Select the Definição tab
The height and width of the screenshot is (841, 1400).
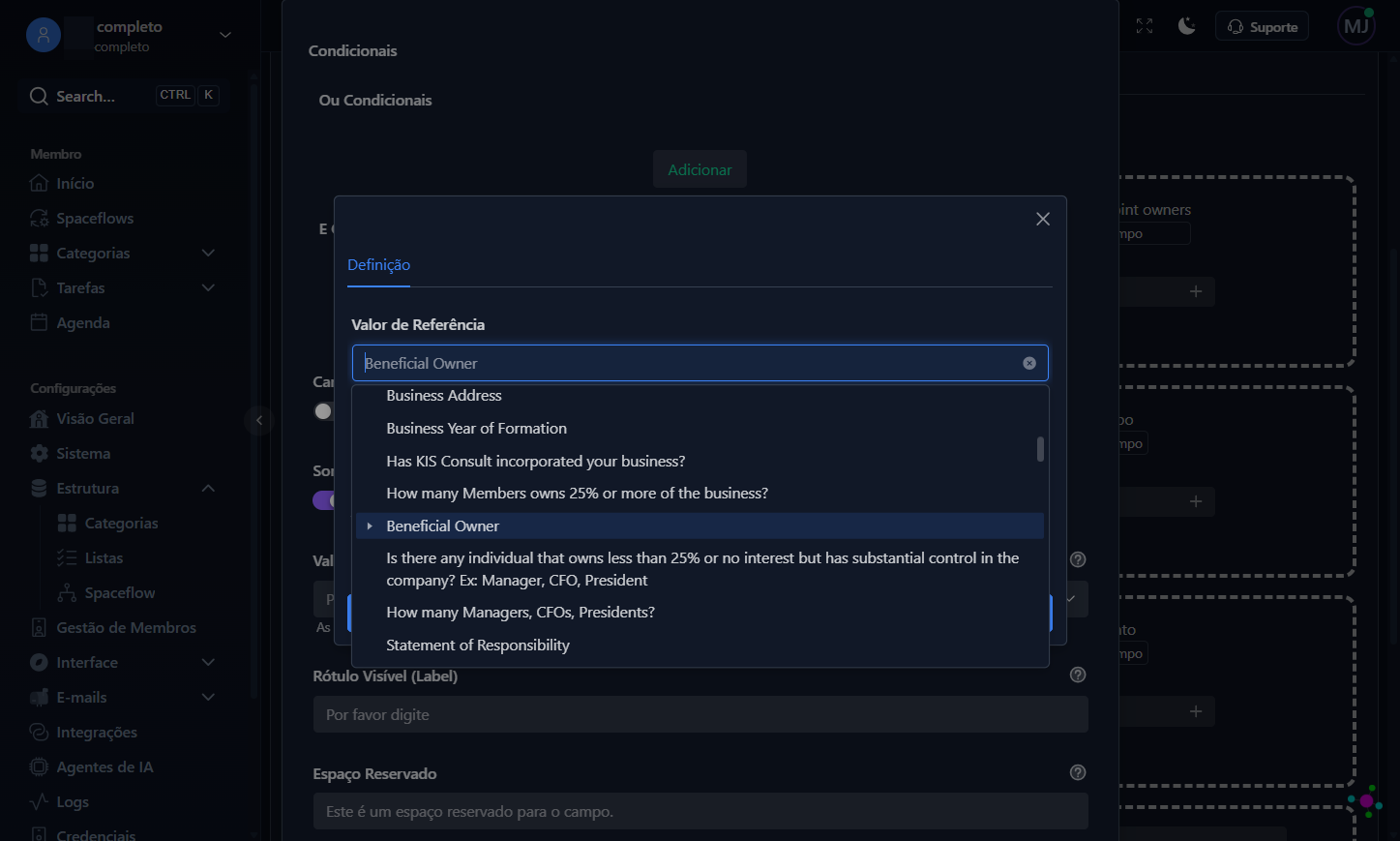(x=378, y=265)
